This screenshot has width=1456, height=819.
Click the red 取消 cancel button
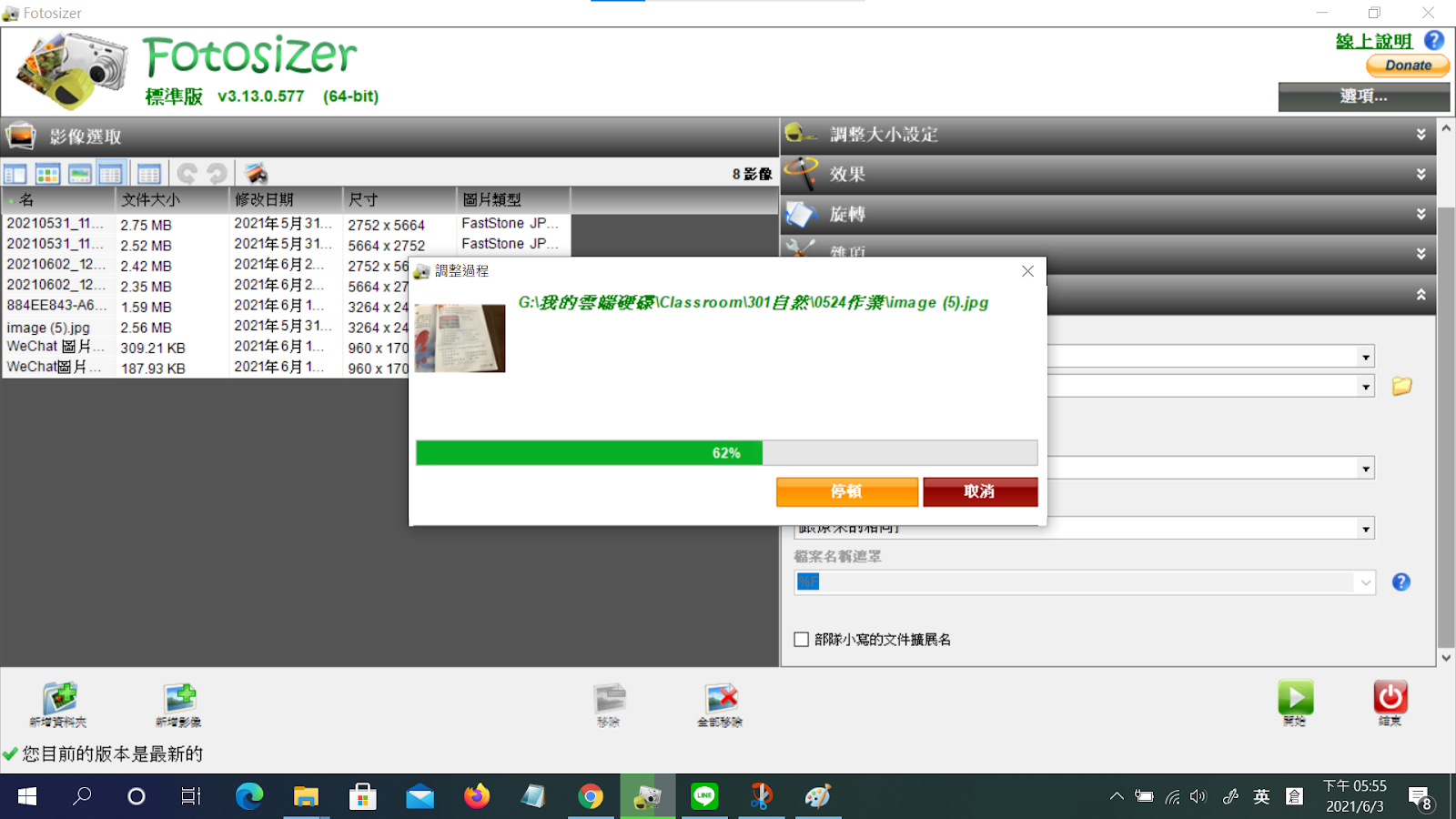point(980,491)
